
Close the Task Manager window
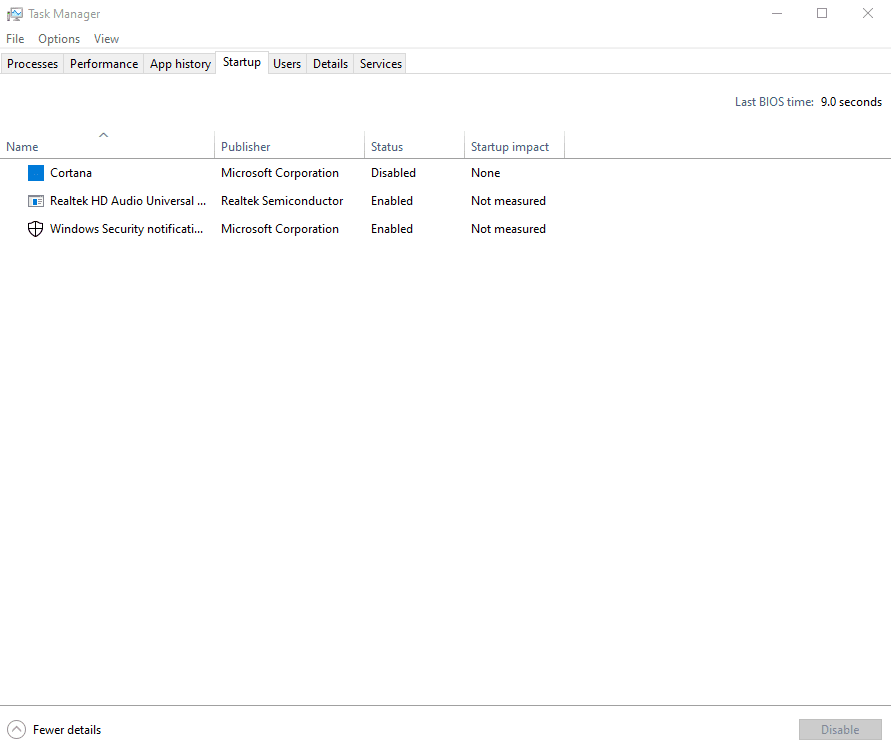pyautogui.click(x=868, y=13)
